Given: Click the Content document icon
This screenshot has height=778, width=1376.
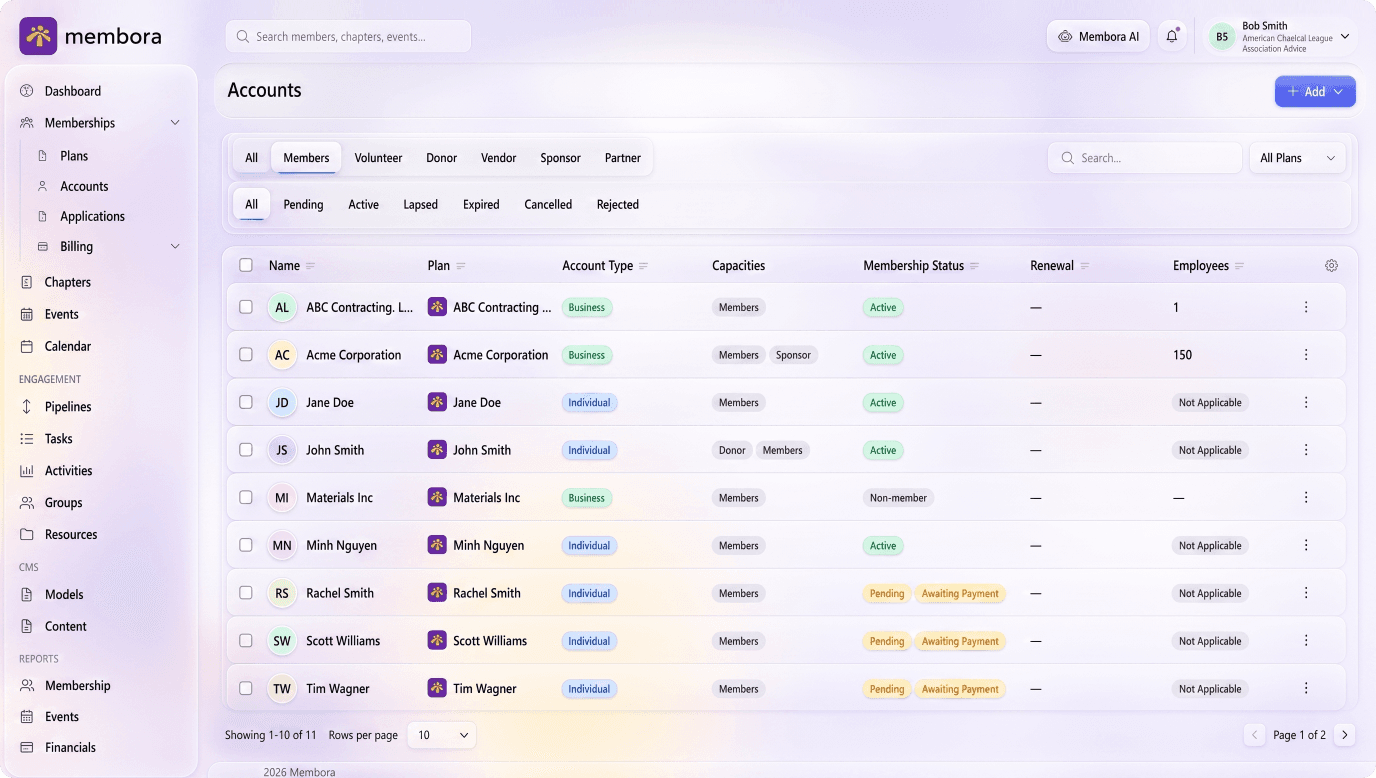Looking at the screenshot, I should click(x=27, y=626).
